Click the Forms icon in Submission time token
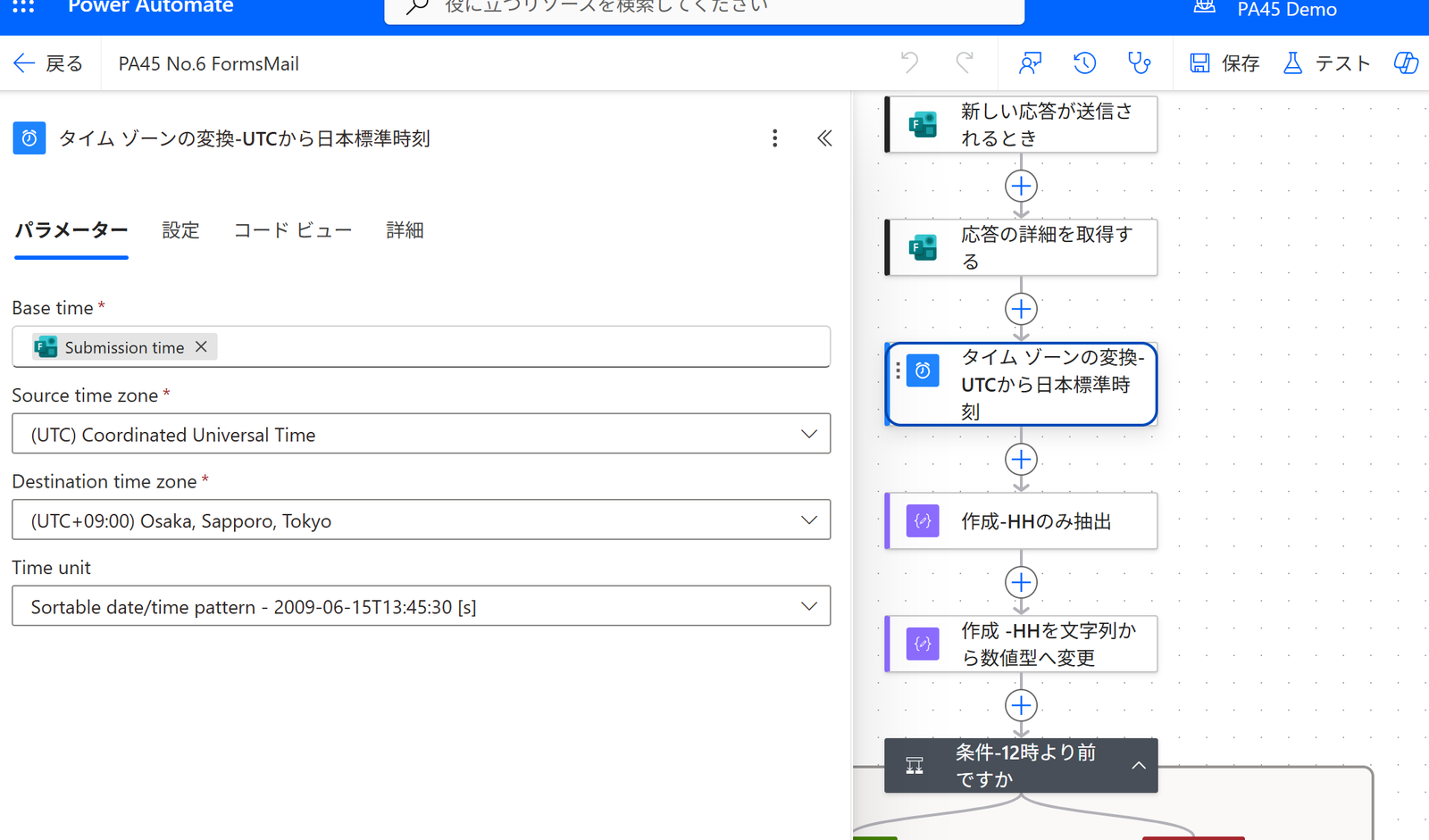This screenshot has width=1429, height=840. pyautogui.click(x=46, y=346)
